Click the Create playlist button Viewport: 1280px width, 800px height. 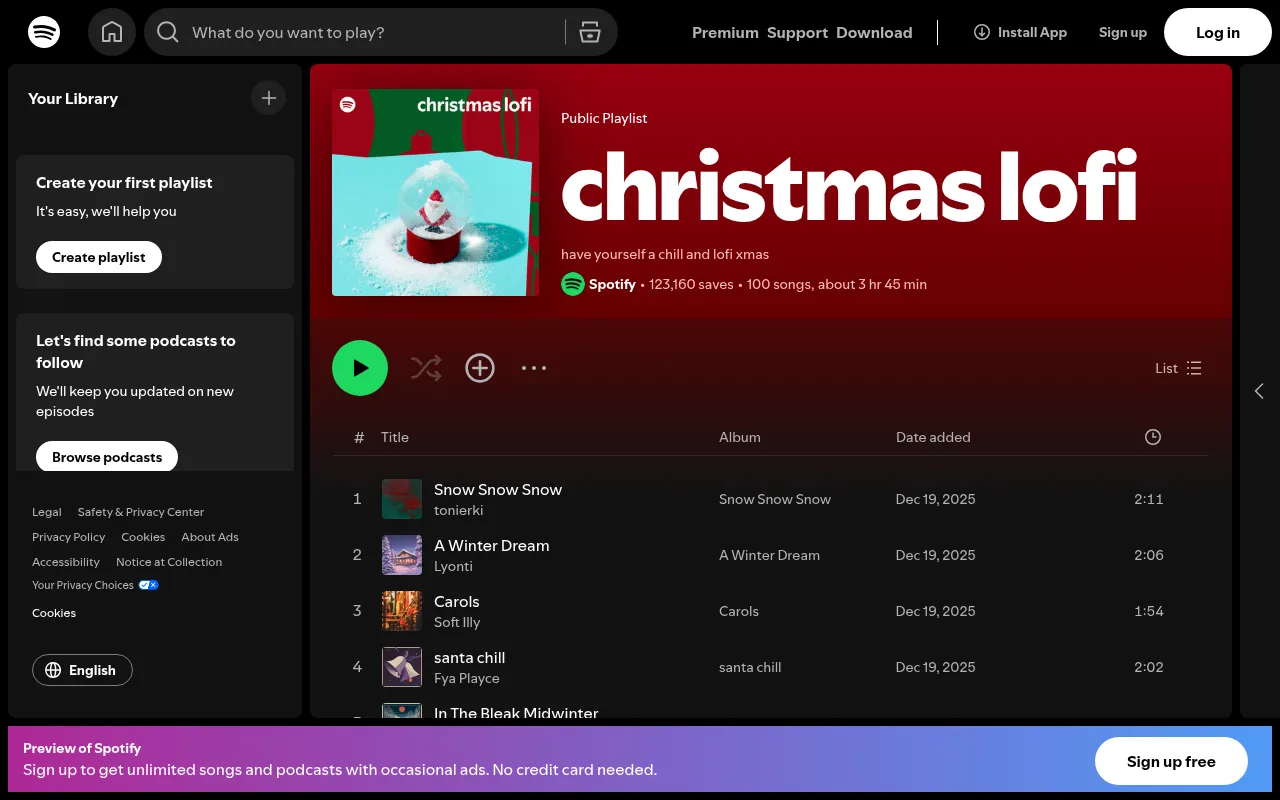coord(99,257)
